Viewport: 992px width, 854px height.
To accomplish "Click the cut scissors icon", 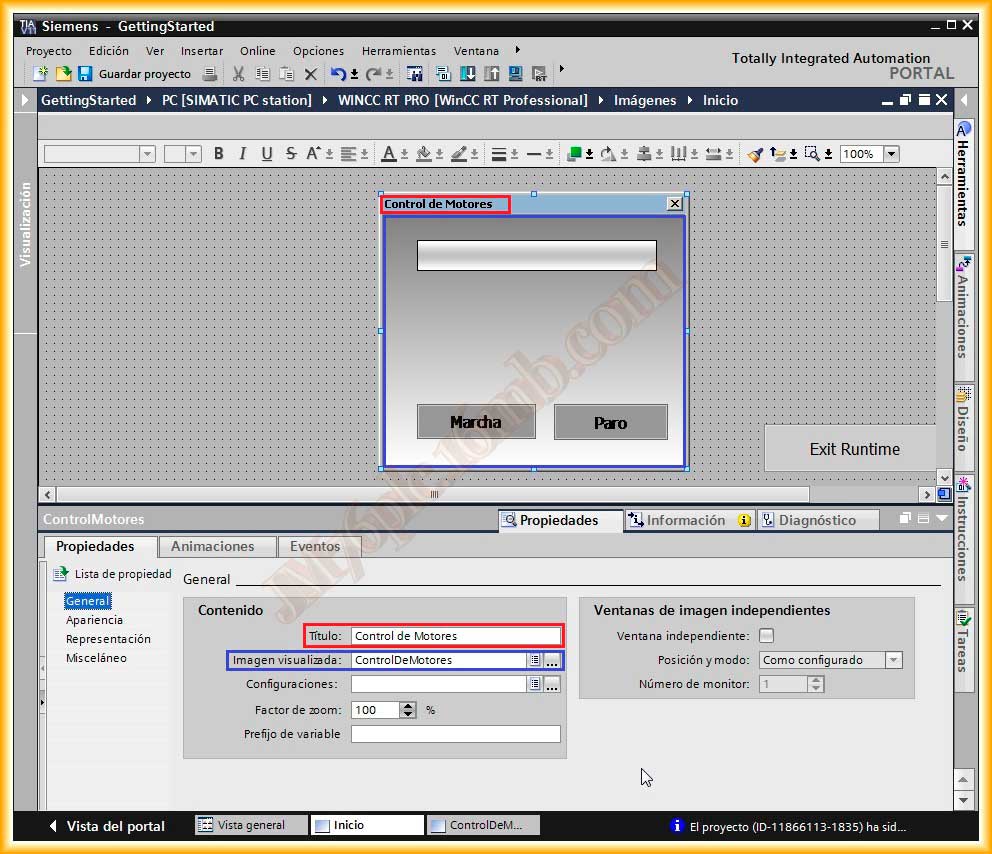I will coord(238,74).
